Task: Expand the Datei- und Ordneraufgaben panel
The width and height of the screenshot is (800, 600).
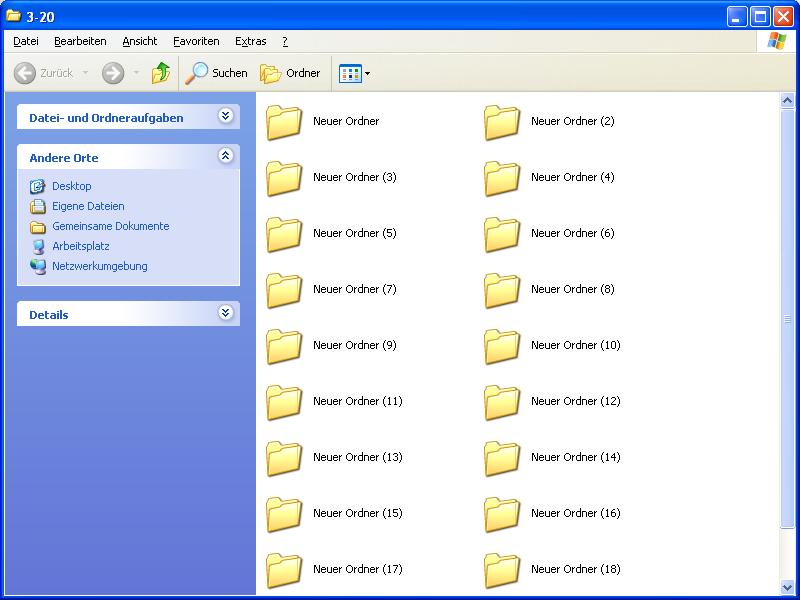Action: (226, 116)
